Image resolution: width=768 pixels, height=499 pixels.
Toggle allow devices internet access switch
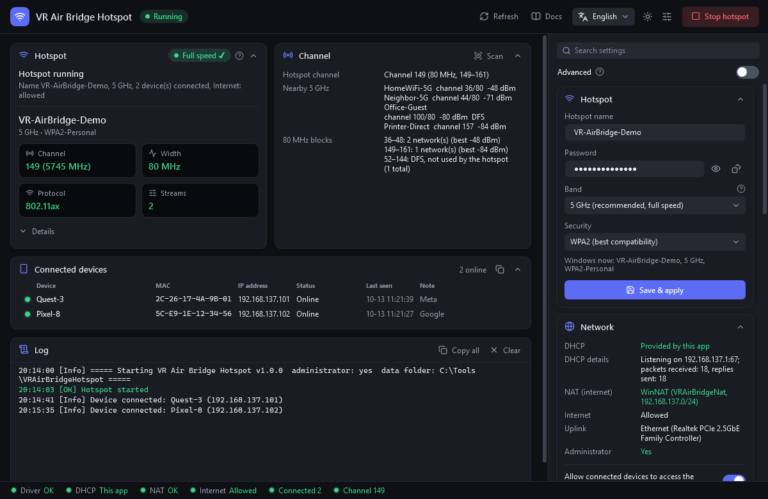[x=734, y=478]
